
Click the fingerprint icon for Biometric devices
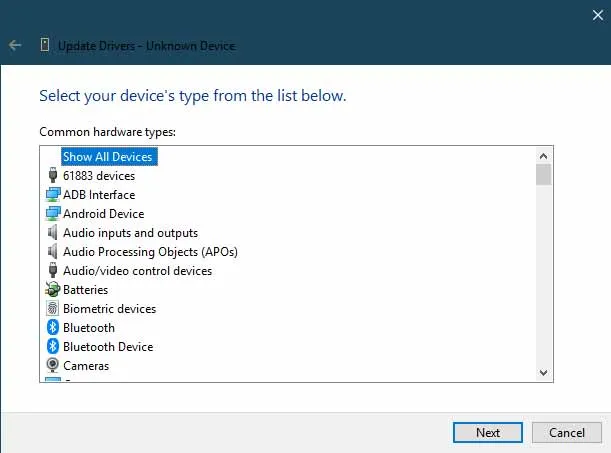53,308
